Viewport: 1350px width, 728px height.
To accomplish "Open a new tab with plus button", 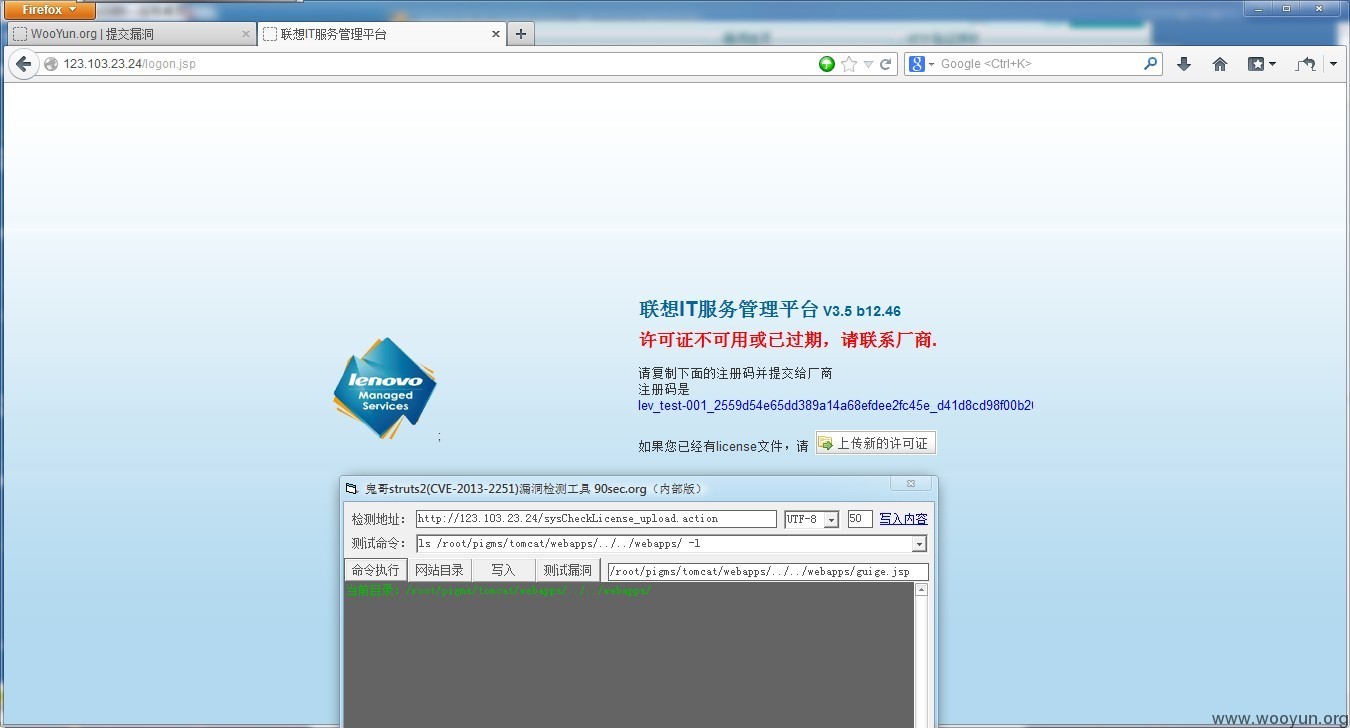I will [x=520, y=34].
